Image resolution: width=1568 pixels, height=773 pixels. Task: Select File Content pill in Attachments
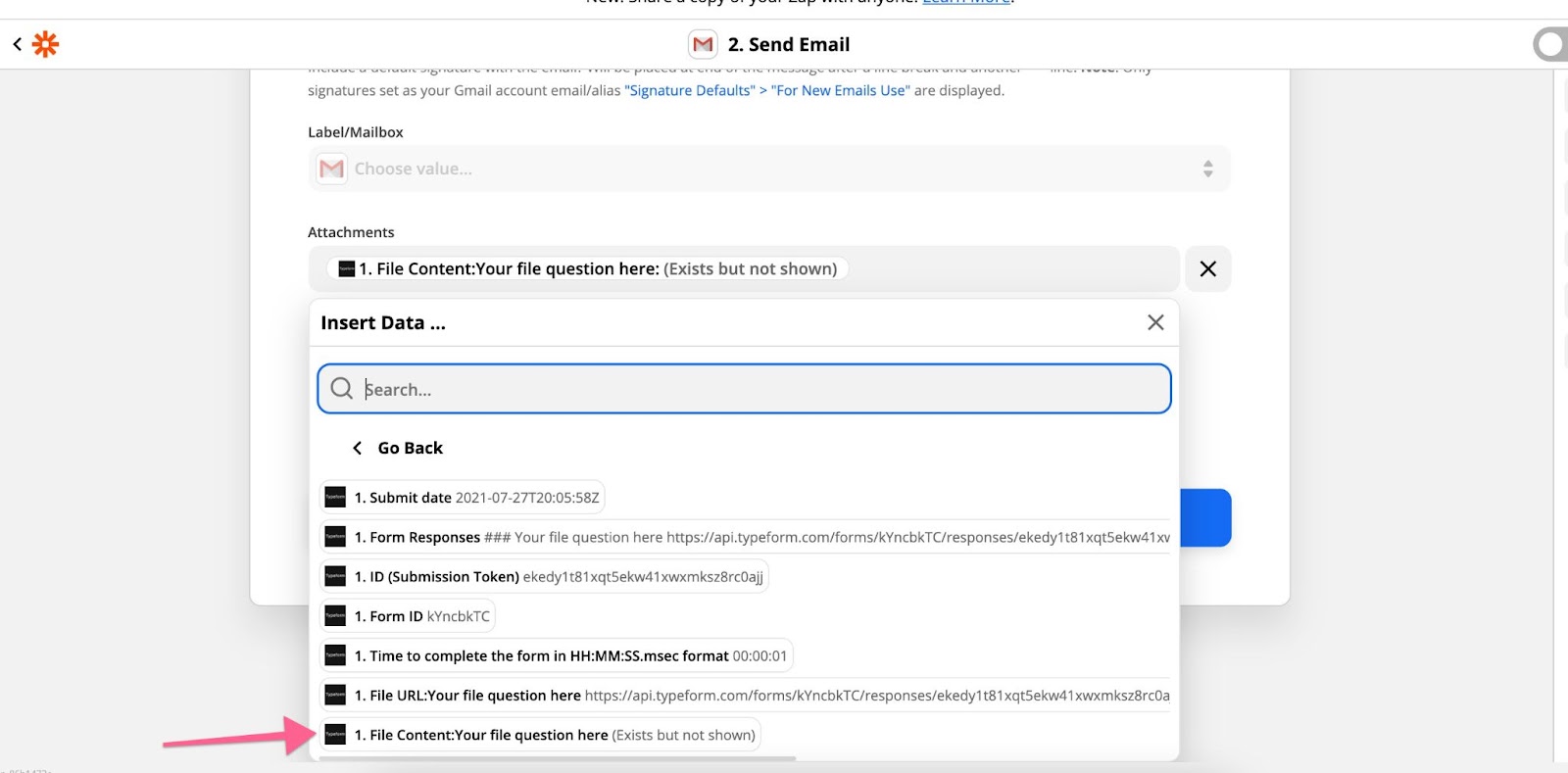tap(588, 268)
